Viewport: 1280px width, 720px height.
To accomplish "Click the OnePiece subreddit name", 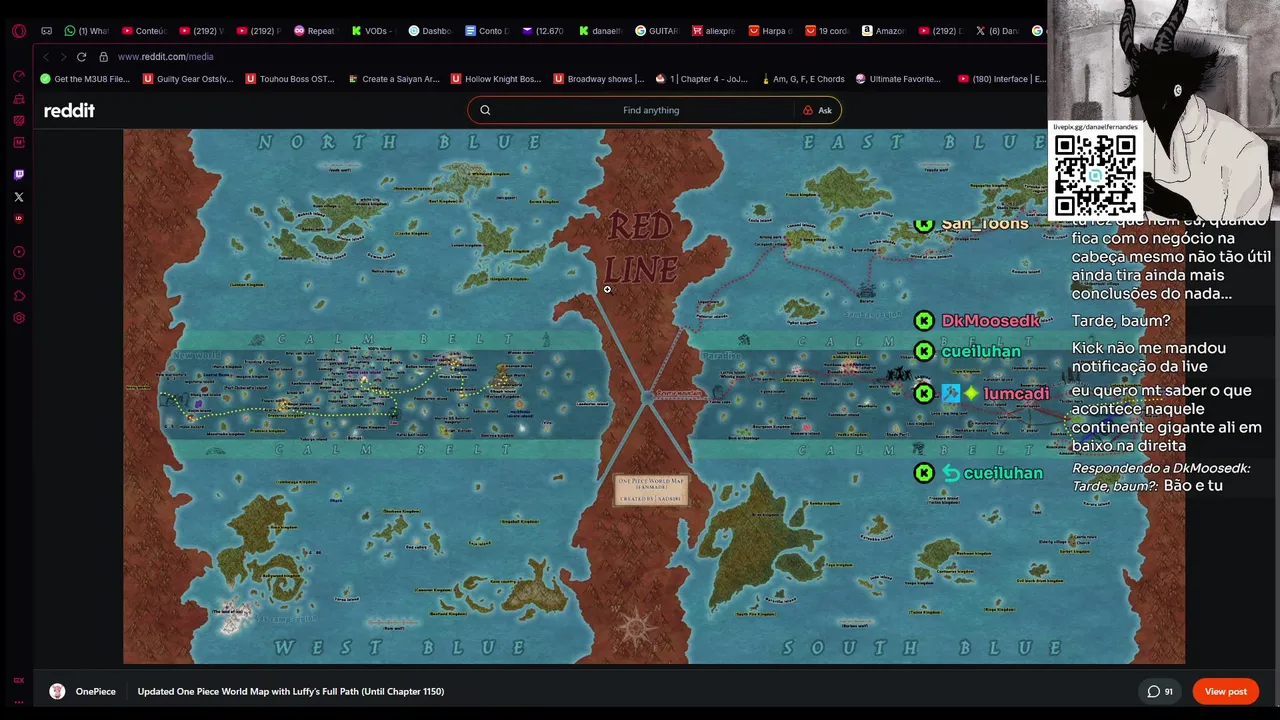I will (95, 691).
